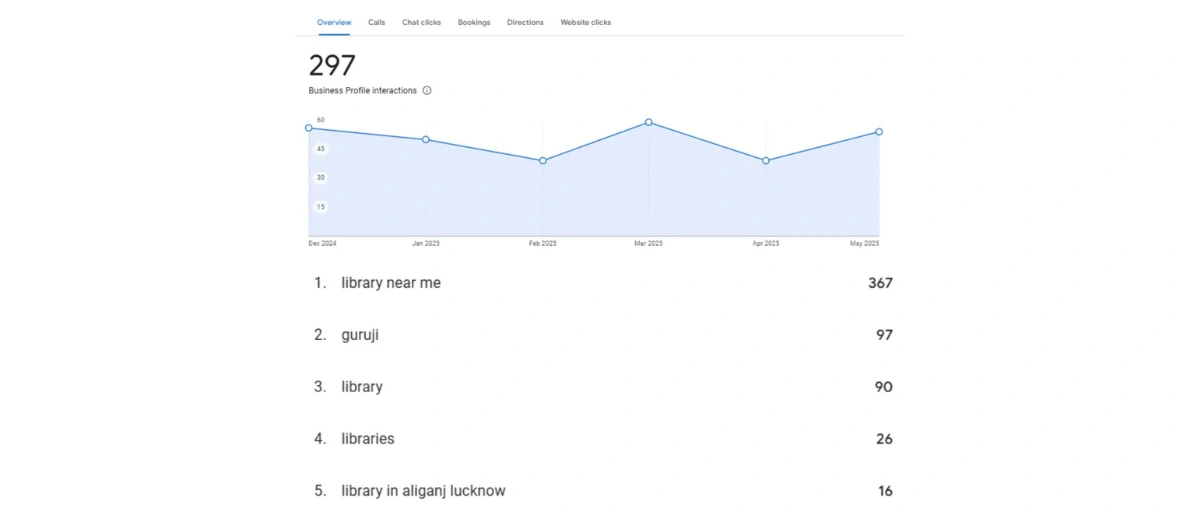Screen dimensions: 1200x518
Task: Select the Feb 2025 data point
Action: [x=543, y=161]
